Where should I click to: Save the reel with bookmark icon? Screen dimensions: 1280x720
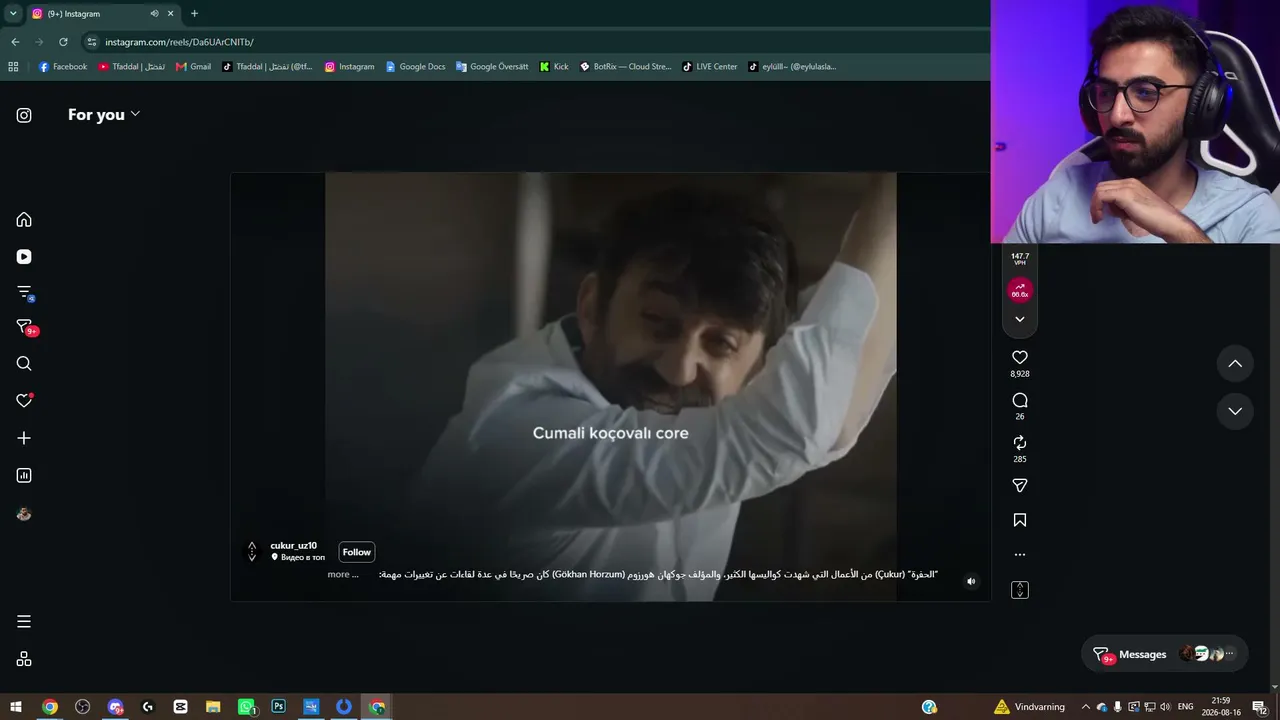tap(1020, 520)
